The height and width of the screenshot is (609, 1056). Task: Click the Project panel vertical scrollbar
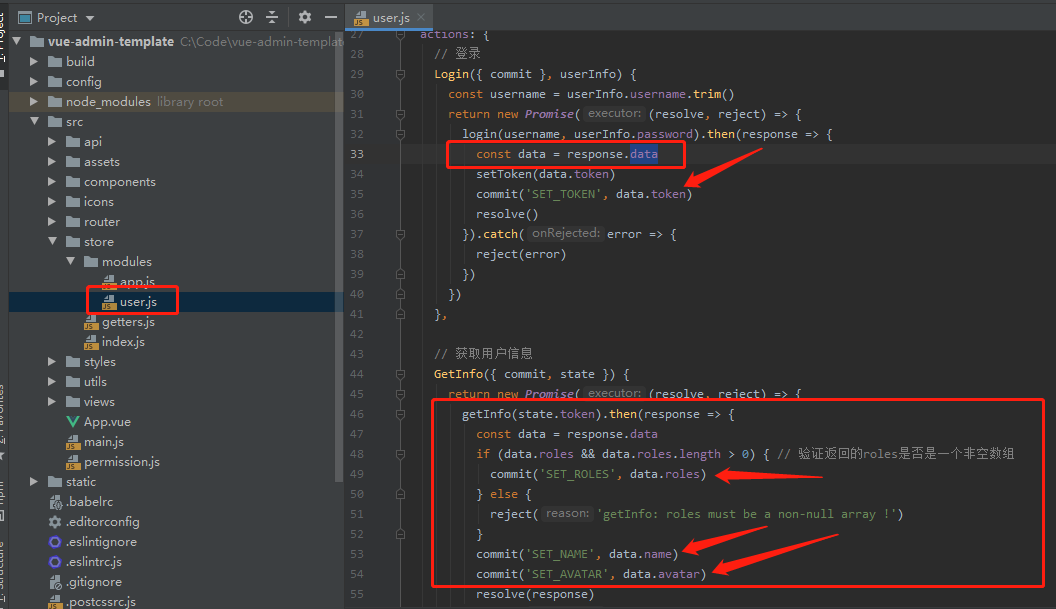pyautogui.click(x=339, y=259)
